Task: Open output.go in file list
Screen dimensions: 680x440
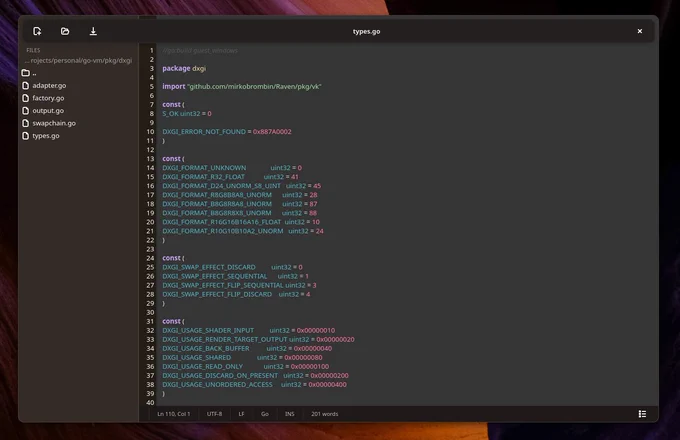Action: pos(48,111)
